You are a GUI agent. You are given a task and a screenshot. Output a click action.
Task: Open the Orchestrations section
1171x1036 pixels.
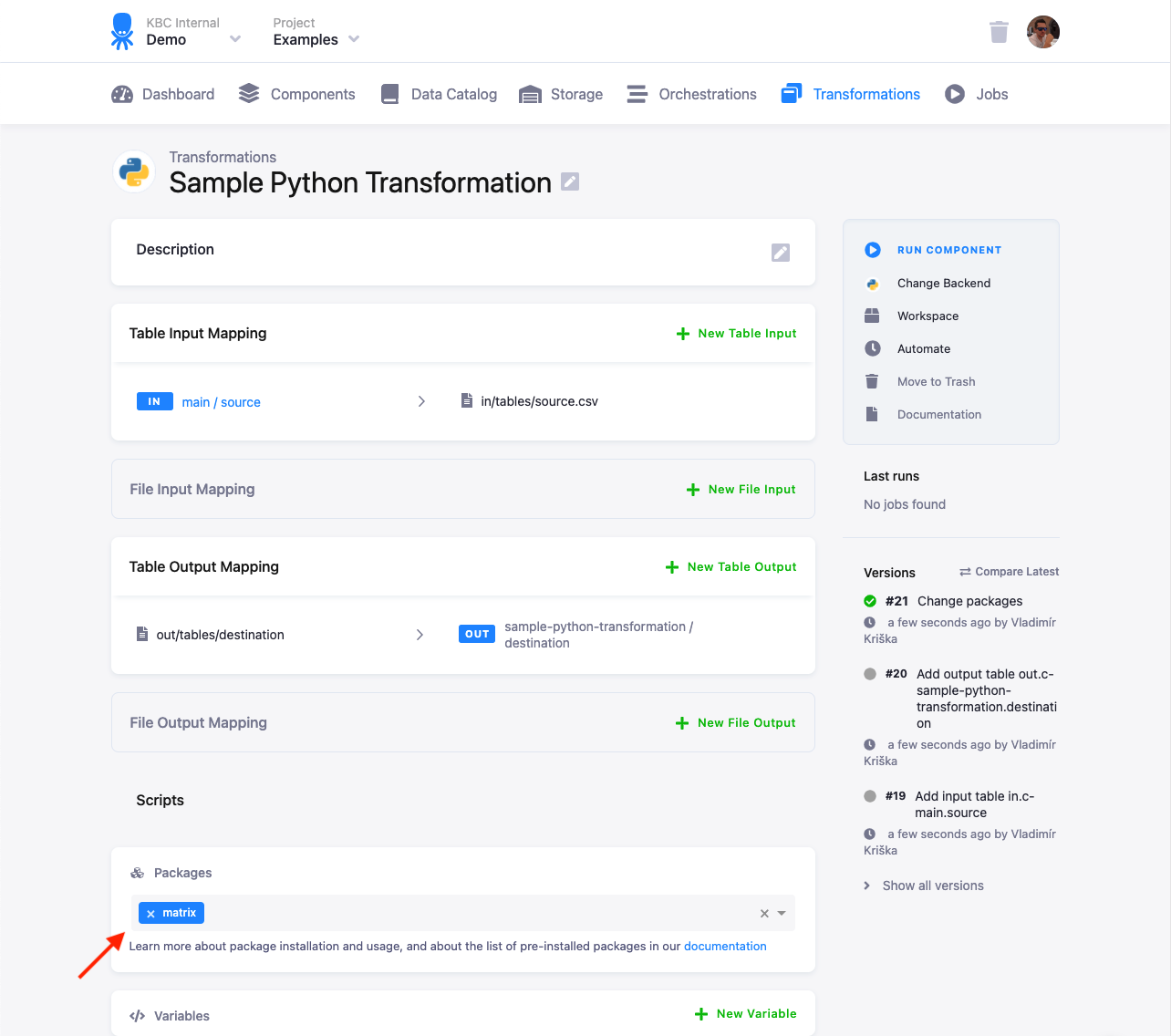click(691, 93)
